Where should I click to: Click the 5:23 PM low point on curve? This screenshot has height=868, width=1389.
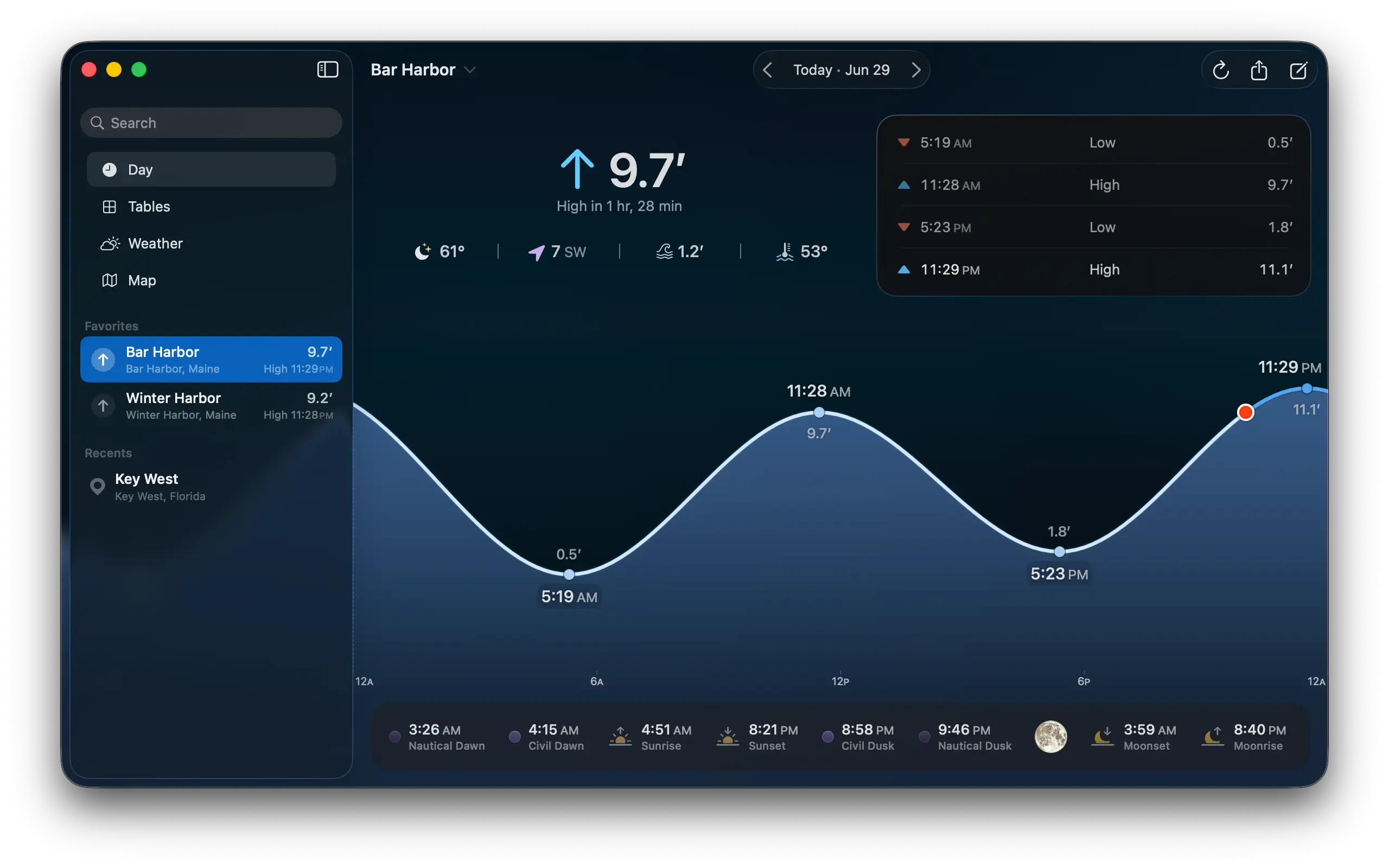point(1060,552)
